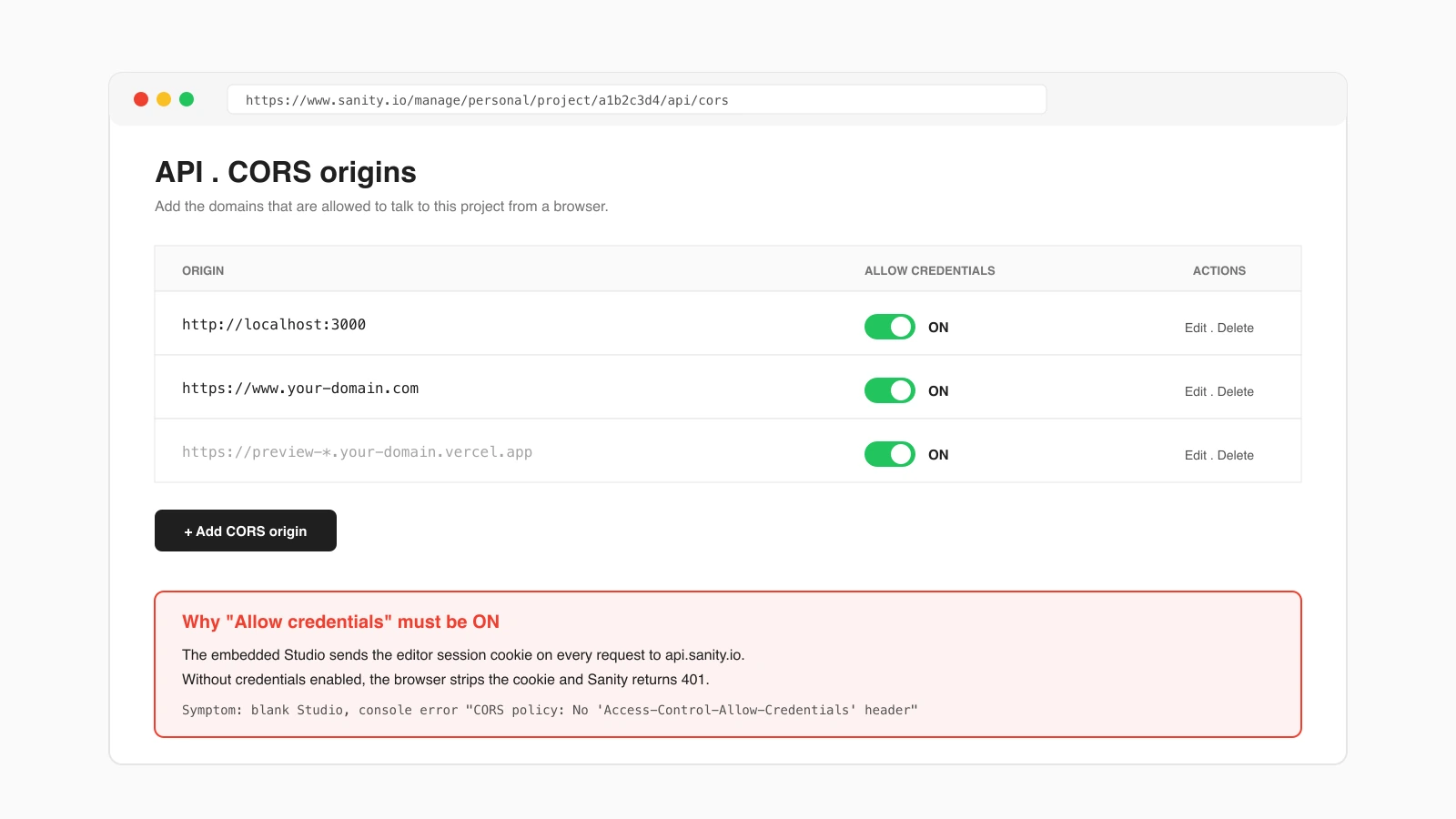Viewport: 1456px width, 819px height.
Task: Select the https://preview-*.your-domain.vercel.app origin text
Action: click(357, 451)
